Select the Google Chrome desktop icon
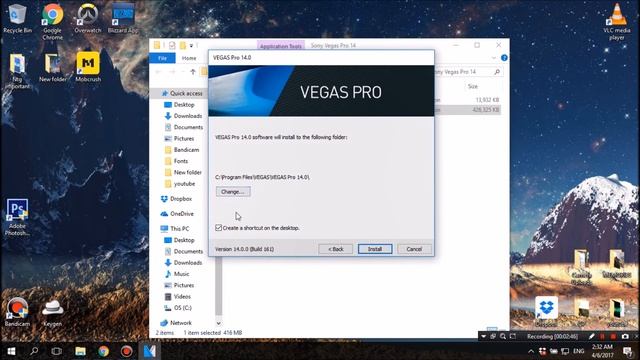The image size is (640, 360). [x=53, y=21]
